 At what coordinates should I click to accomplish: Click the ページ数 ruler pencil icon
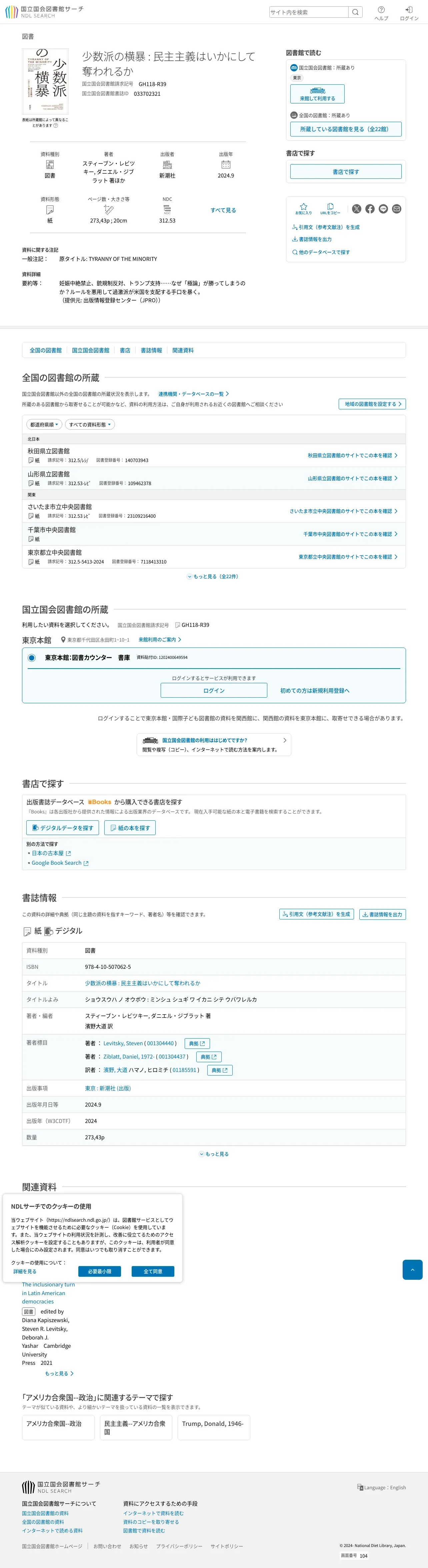[108, 210]
